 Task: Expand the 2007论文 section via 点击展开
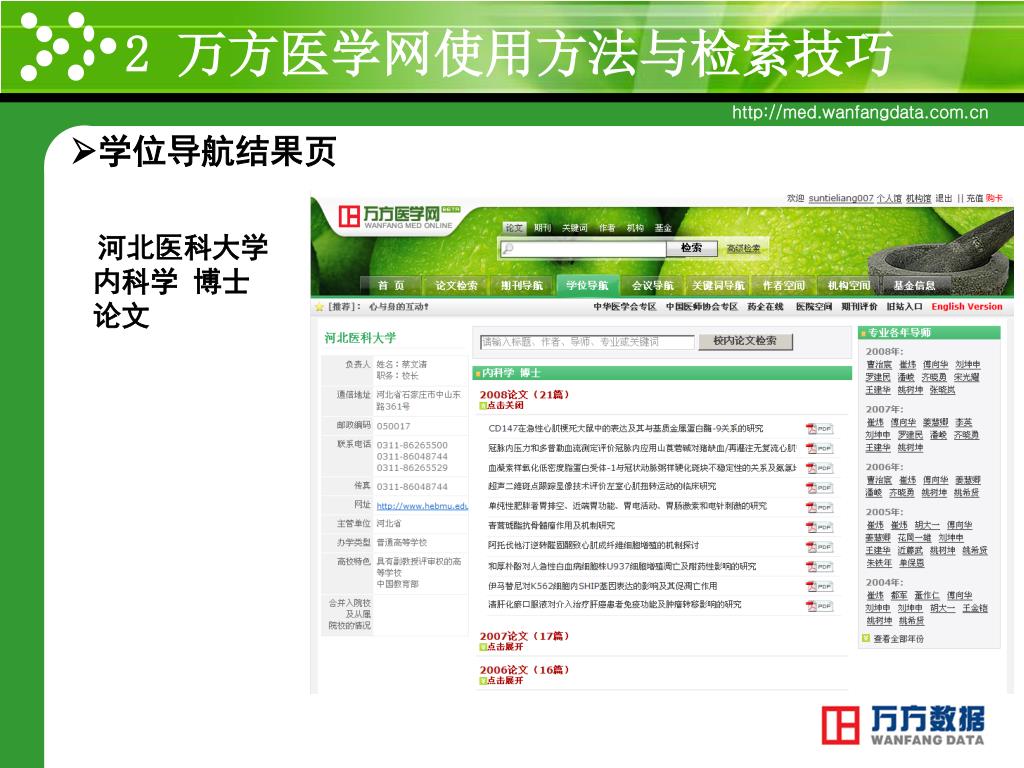pos(505,647)
